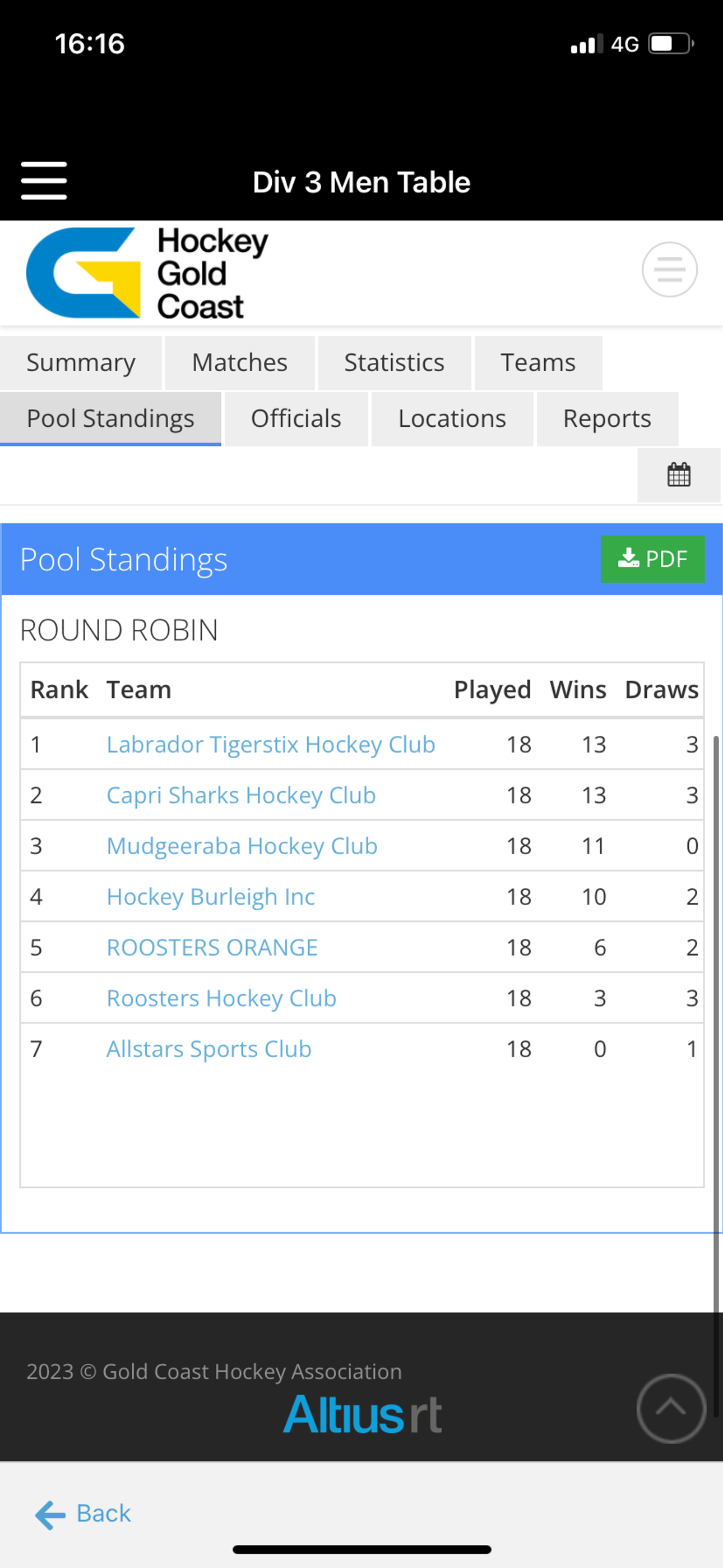Open Allstars Sports Club link
Image resolution: width=723 pixels, height=1568 pixels.
pyautogui.click(x=208, y=1049)
